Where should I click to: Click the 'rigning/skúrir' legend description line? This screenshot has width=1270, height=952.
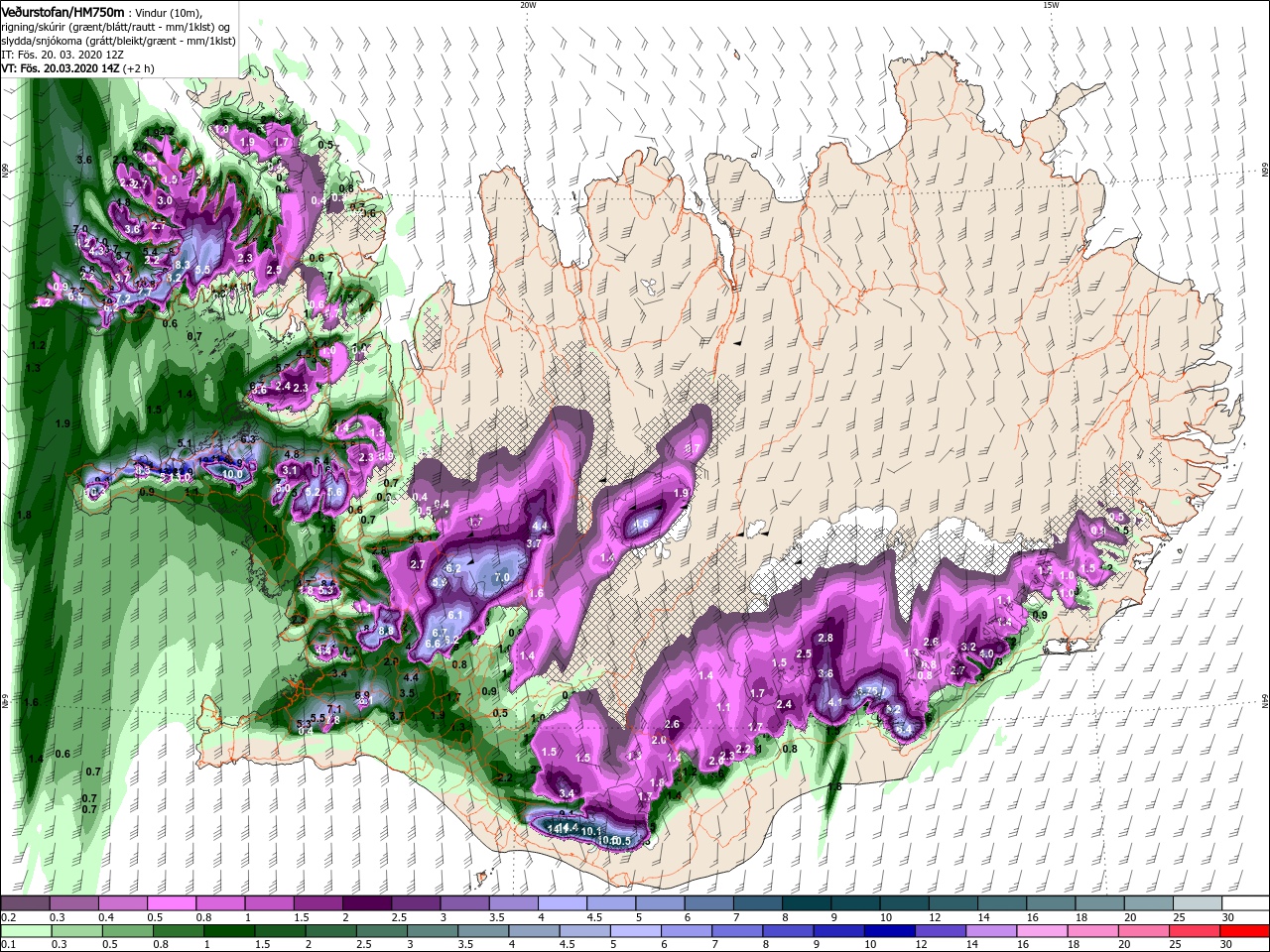point(116,27)
